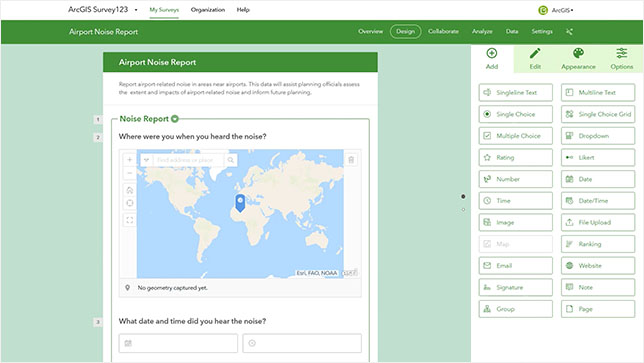Switch to the Edit tab

tap(535, 59)
